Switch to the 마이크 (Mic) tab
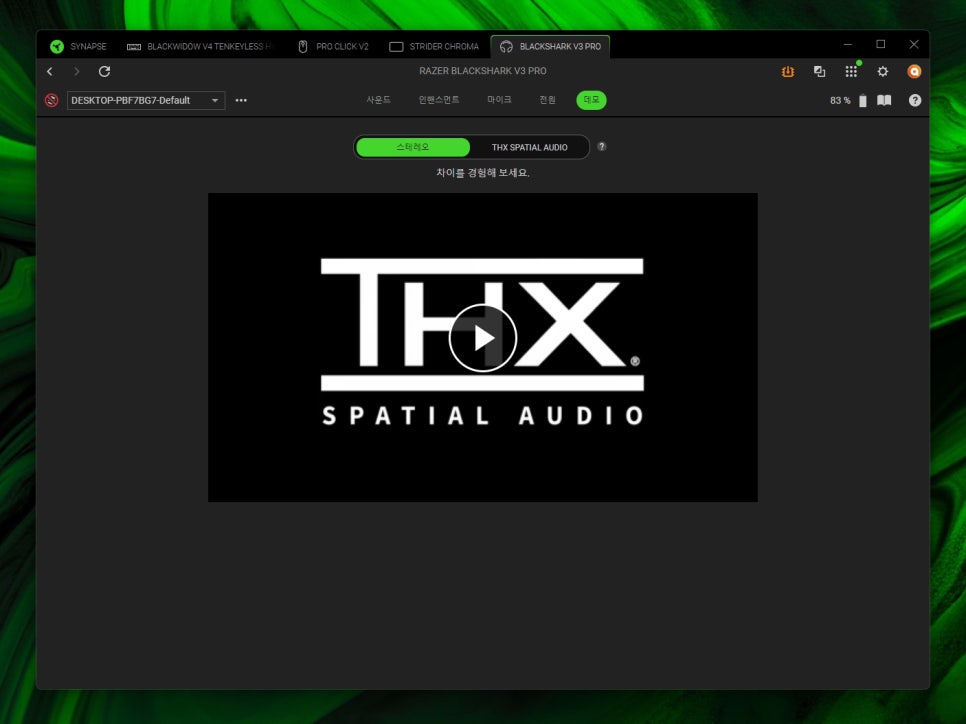This screenshot has height=724, width=966. pos(499,100)
